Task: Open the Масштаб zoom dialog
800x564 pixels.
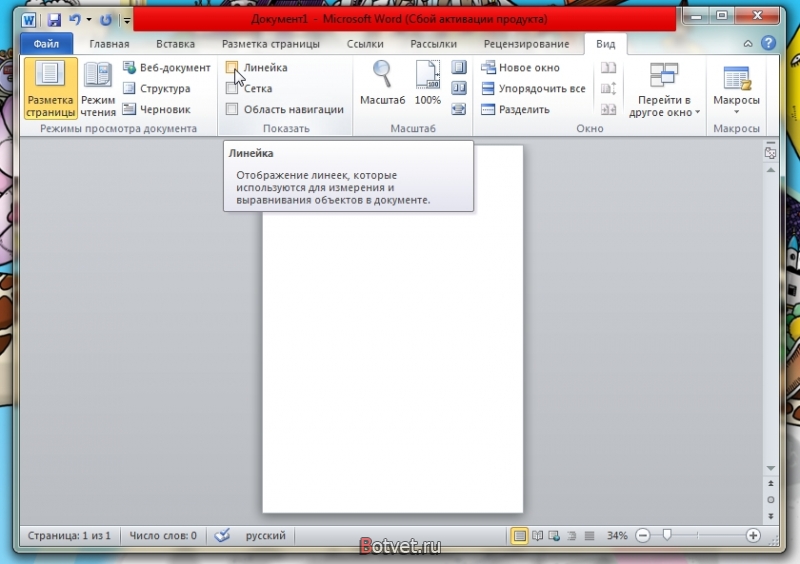Action: click(383, 83)
